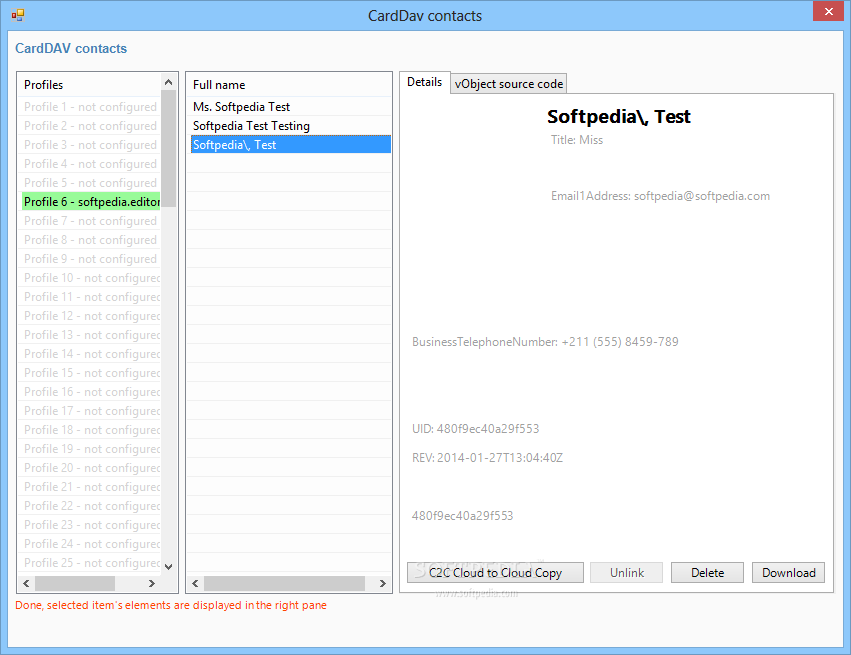Image resolution: width=851 pixels, height=655 pixels.
Task: Select Profile 12 - not configured
Action: 91,316
